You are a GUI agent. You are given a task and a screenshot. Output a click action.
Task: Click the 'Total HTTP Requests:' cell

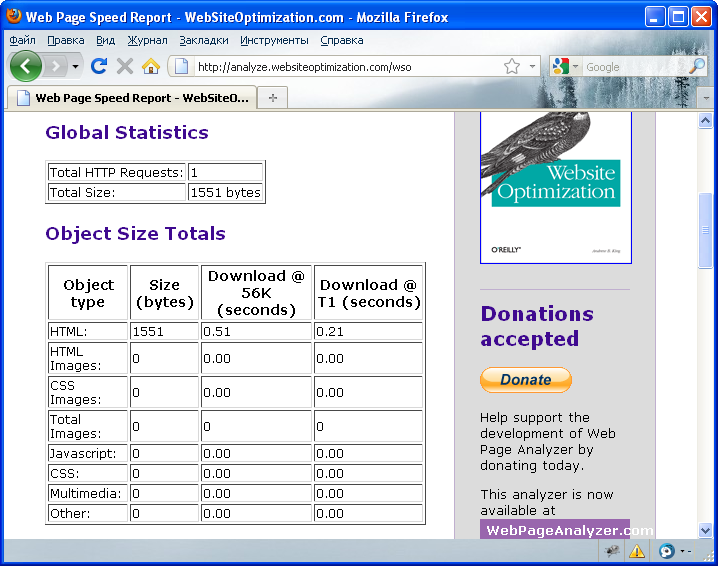[x=117, y=172]
